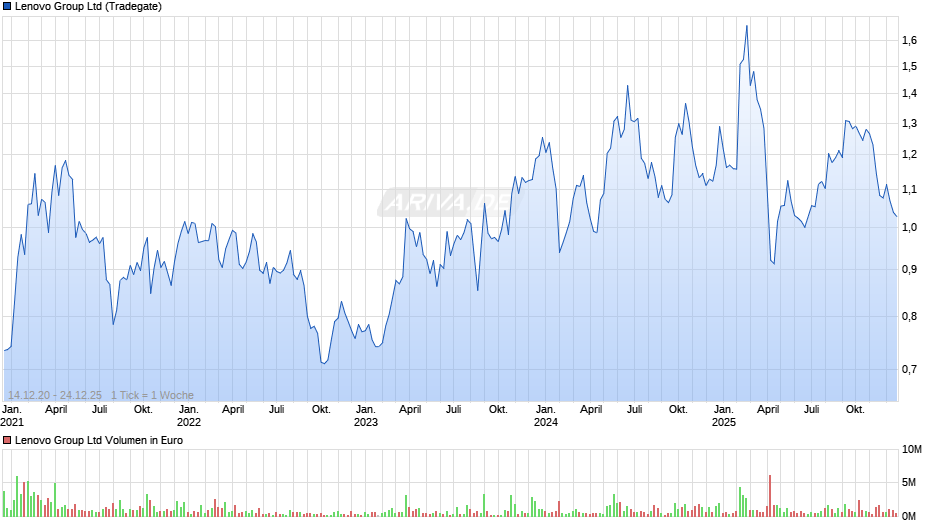
Task: Click the tallest red volume bar in April 2025
Action: (770, 495)
